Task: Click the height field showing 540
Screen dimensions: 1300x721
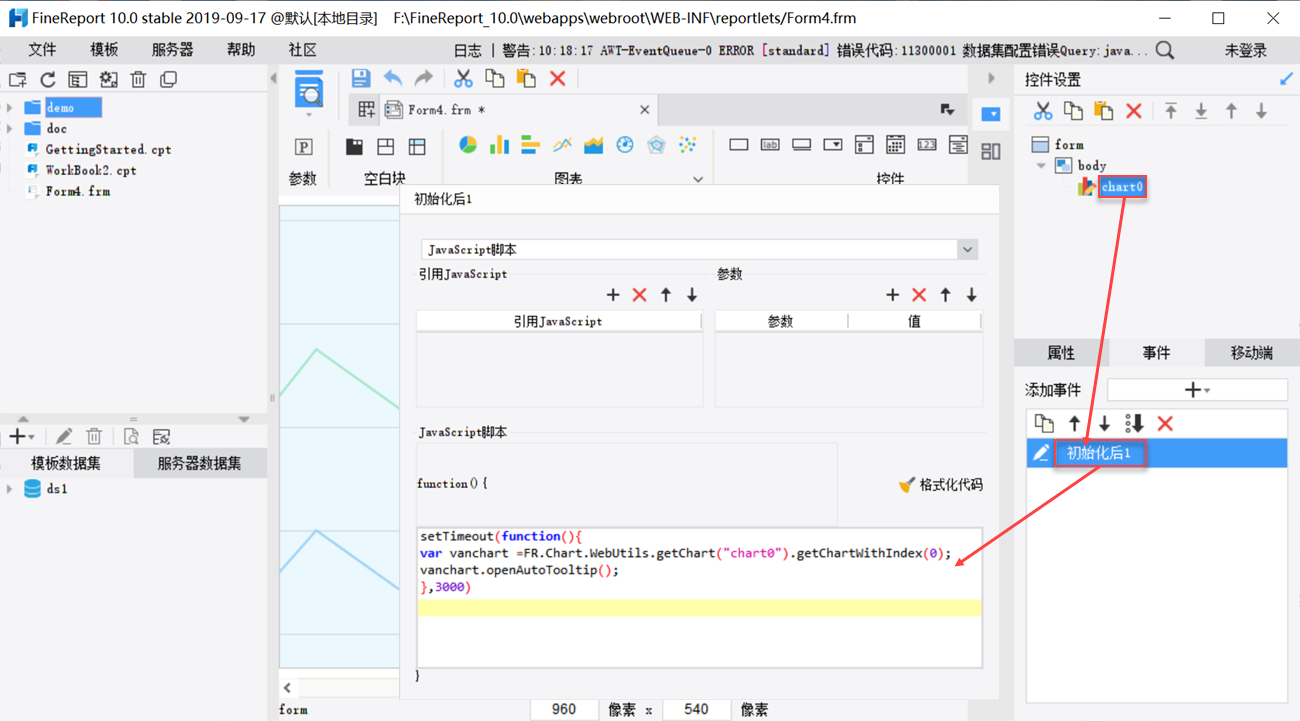Action: coord(696,709)
